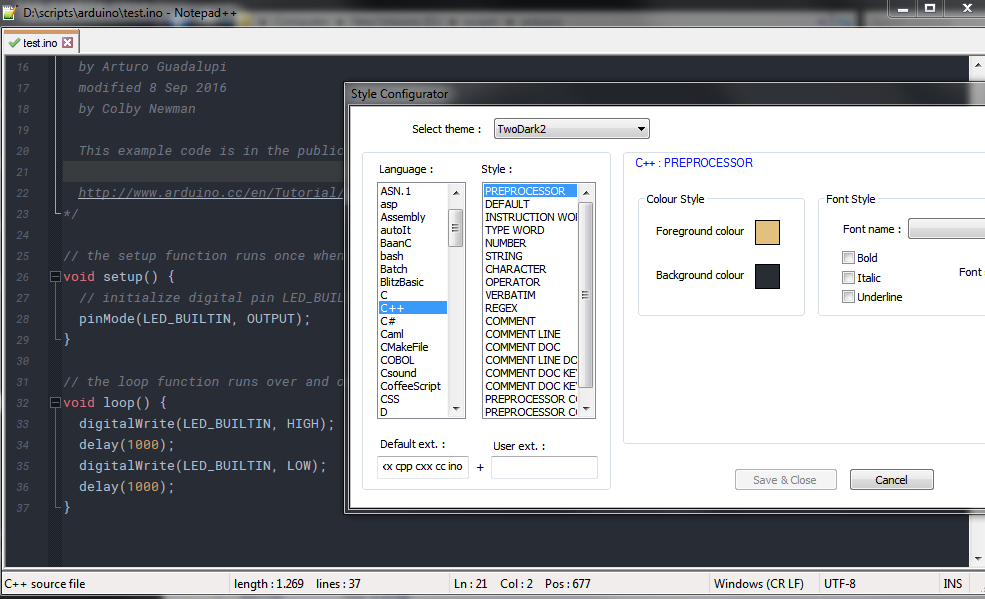Select Csound in the Language list

(398, 373)
